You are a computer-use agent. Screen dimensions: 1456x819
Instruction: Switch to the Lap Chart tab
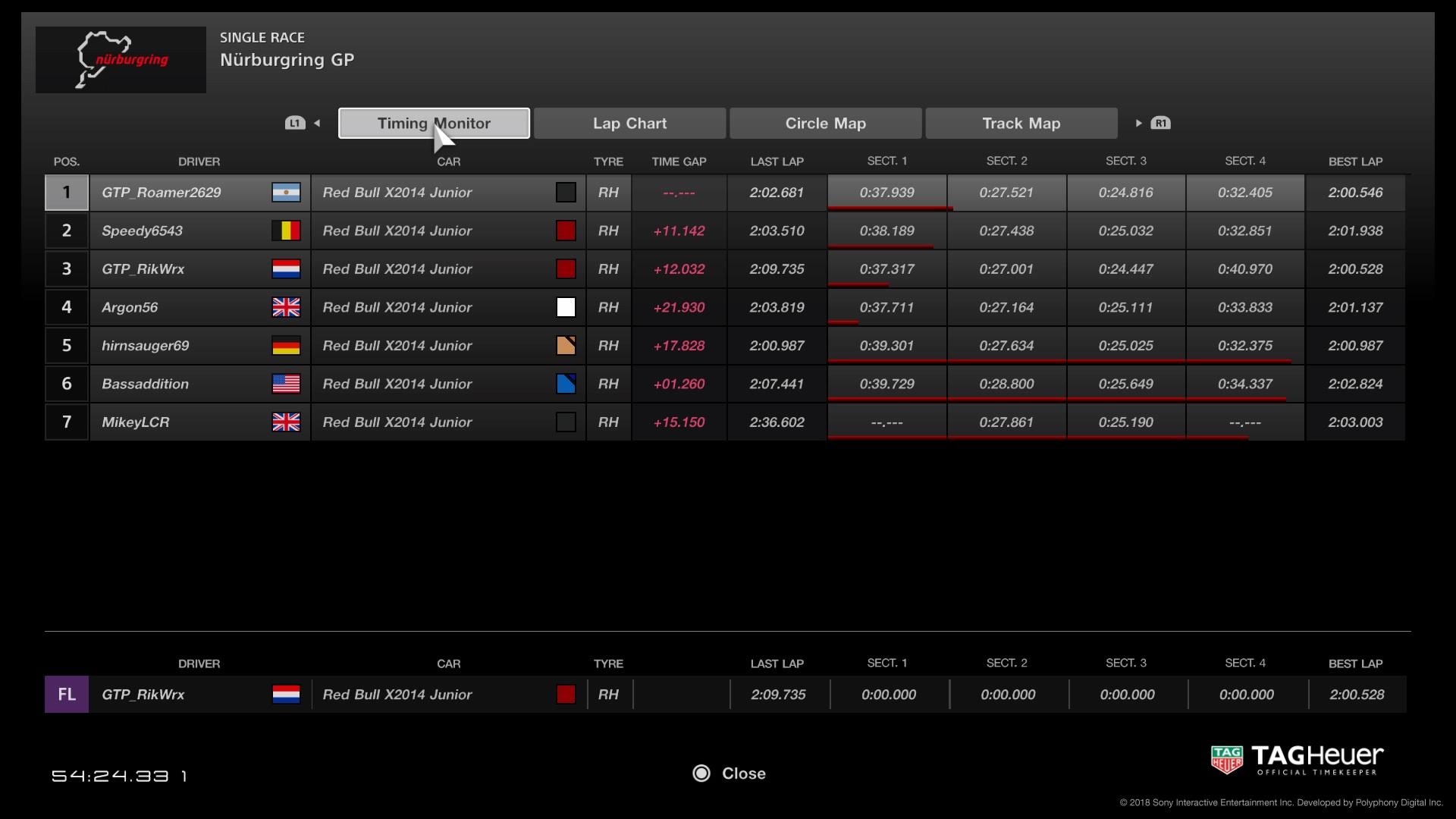click(x=629, y=123)
